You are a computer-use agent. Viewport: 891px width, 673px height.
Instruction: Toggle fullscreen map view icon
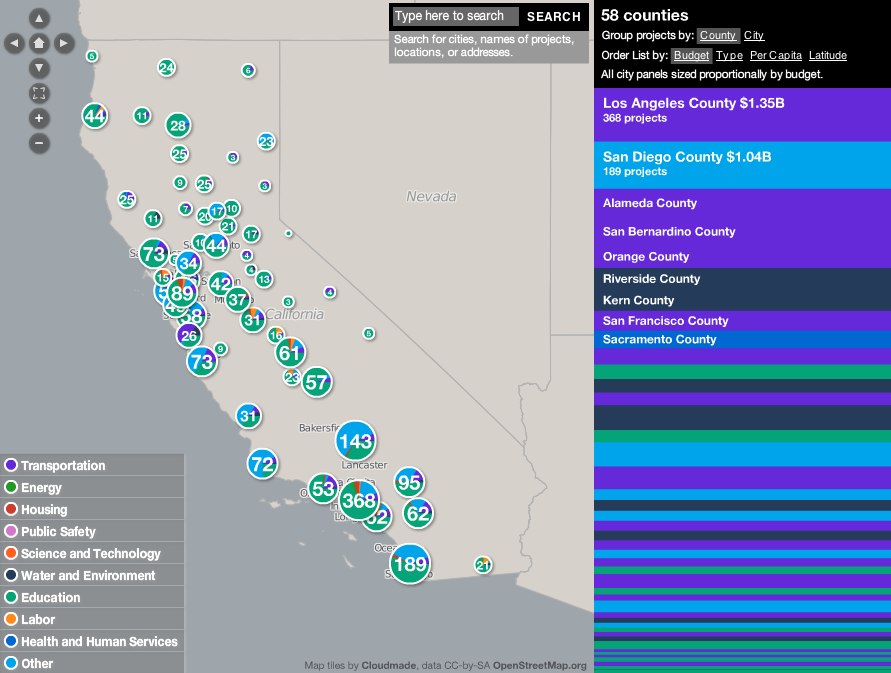[39, 93]
